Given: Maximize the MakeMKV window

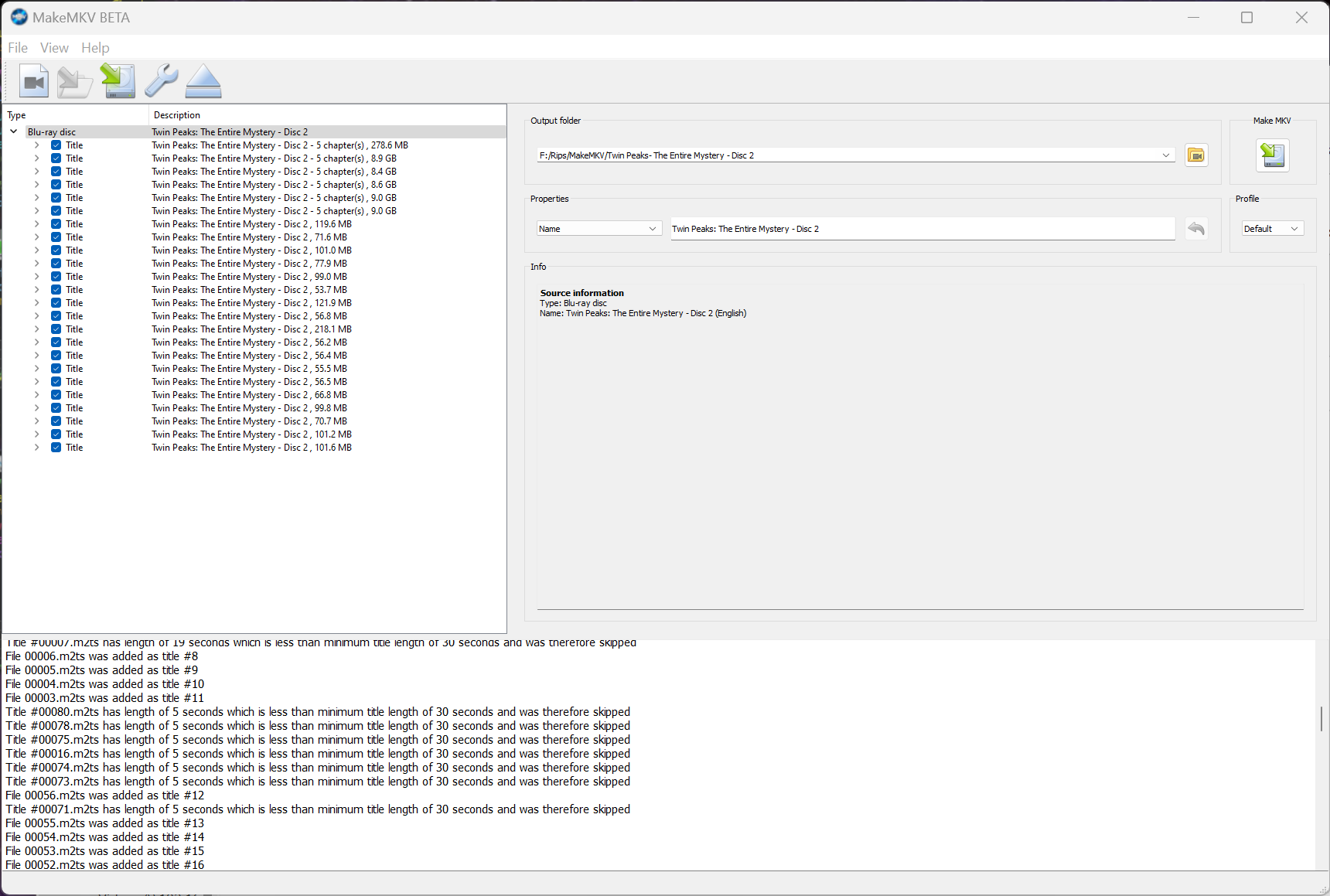Looking at the screenshot, I should 1246,17.
